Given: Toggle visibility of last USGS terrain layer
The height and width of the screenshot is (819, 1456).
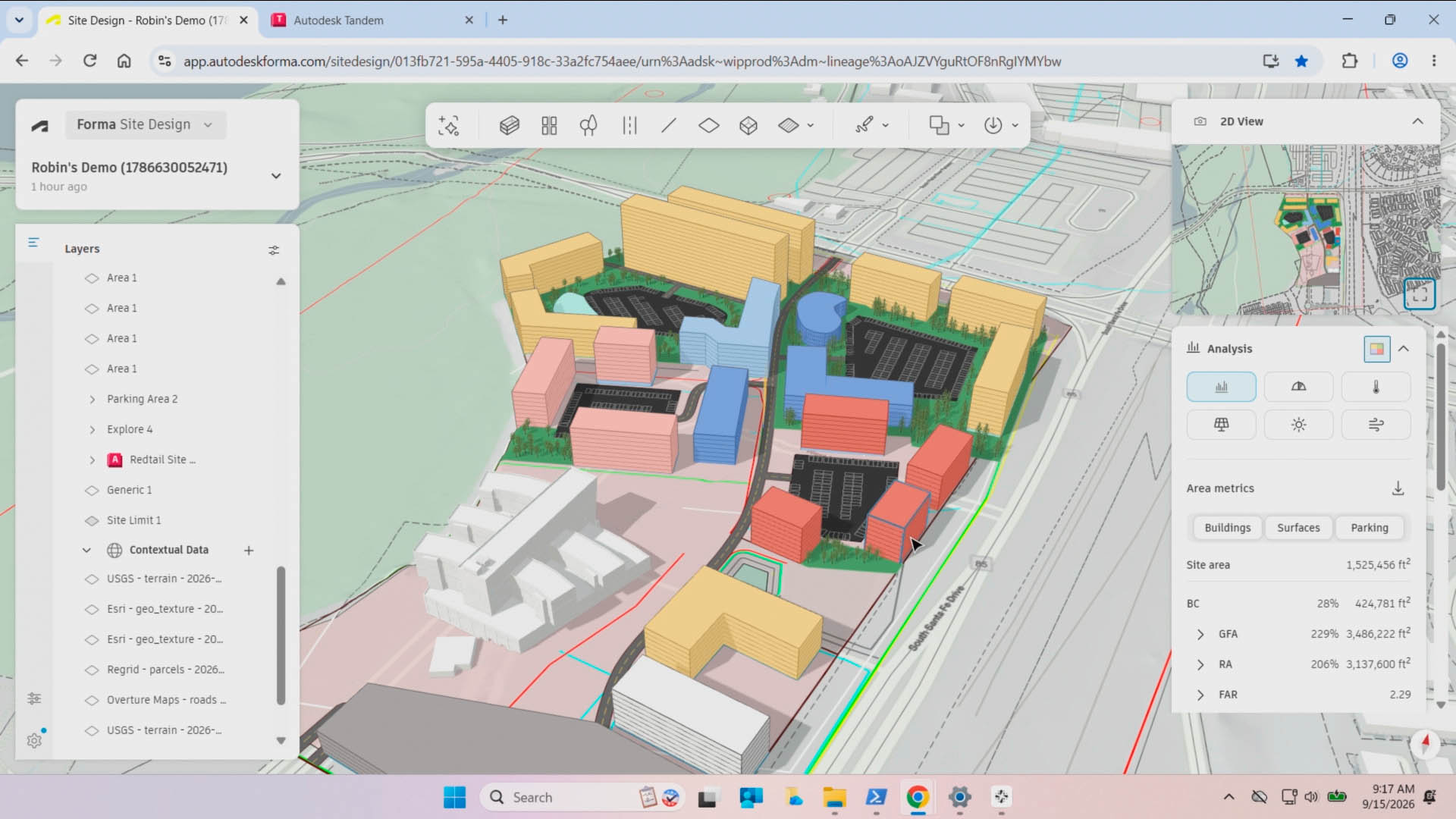Looking at the screenshot, I should tap(92, 731).
